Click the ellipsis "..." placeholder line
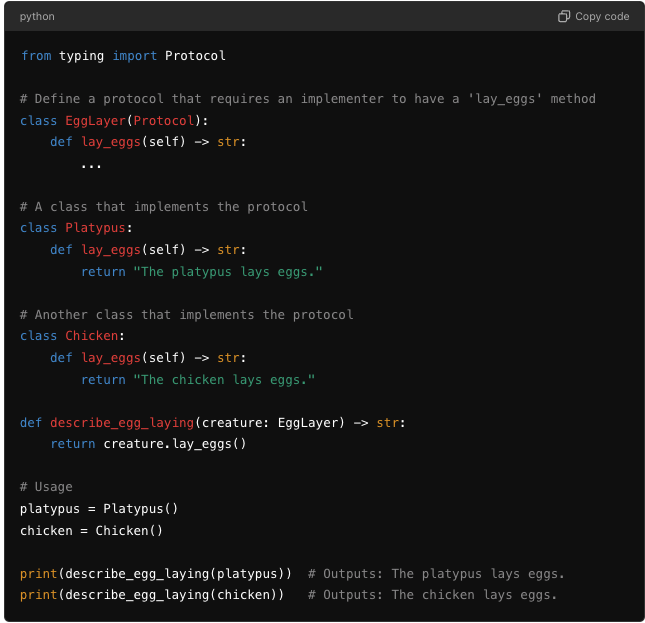Screen dimensions: 645x623 click(91, 166)
